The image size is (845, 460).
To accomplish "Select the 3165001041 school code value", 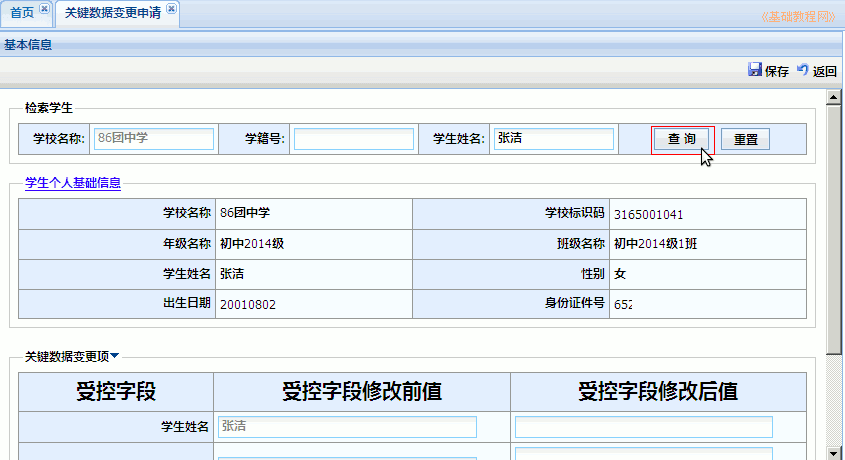I will [648, 214].
